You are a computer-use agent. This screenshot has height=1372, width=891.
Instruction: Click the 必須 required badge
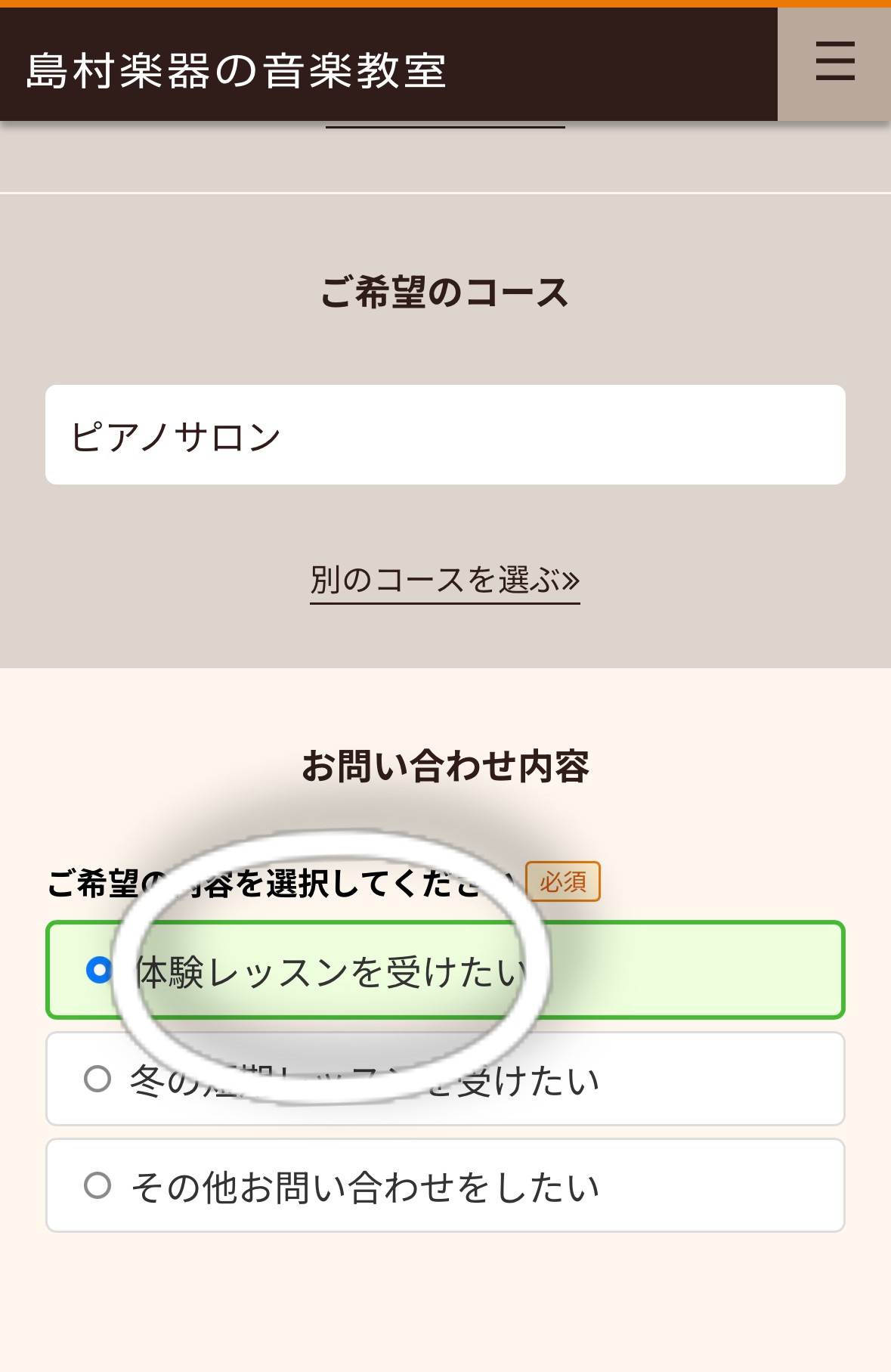pos(563,881)
